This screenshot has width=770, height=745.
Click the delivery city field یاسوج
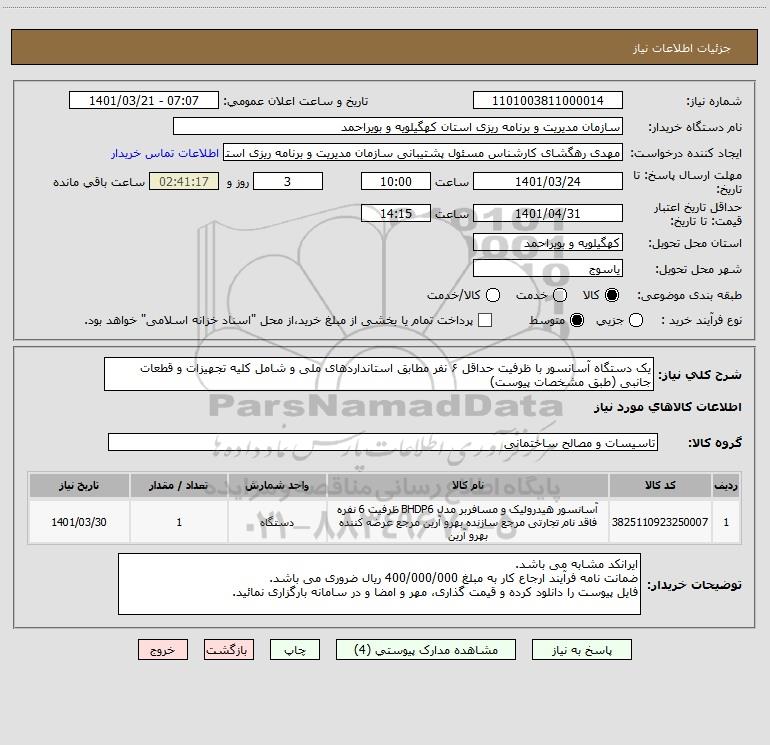(548, 268)
